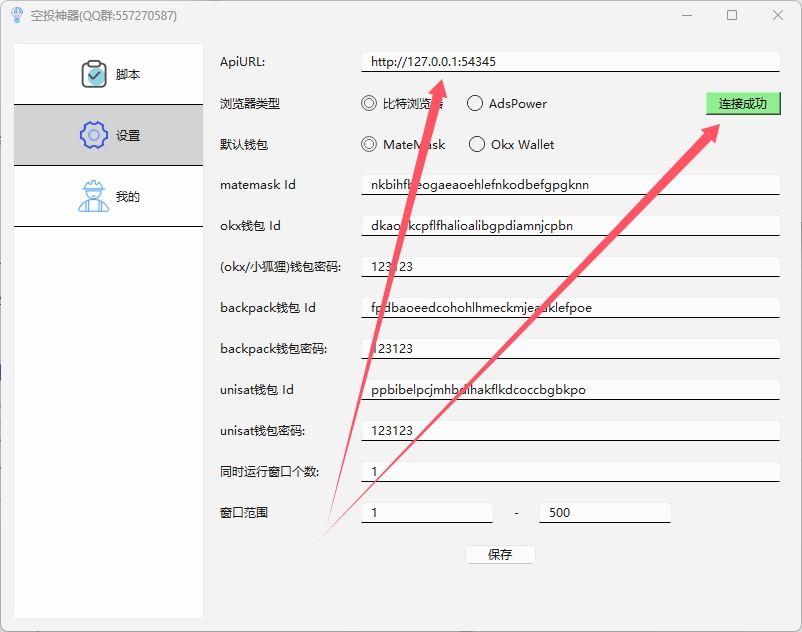The height and width of the screenshot is (632, 802).
Task: Click the window range end field 500
Action: click(x=604, y=513)
